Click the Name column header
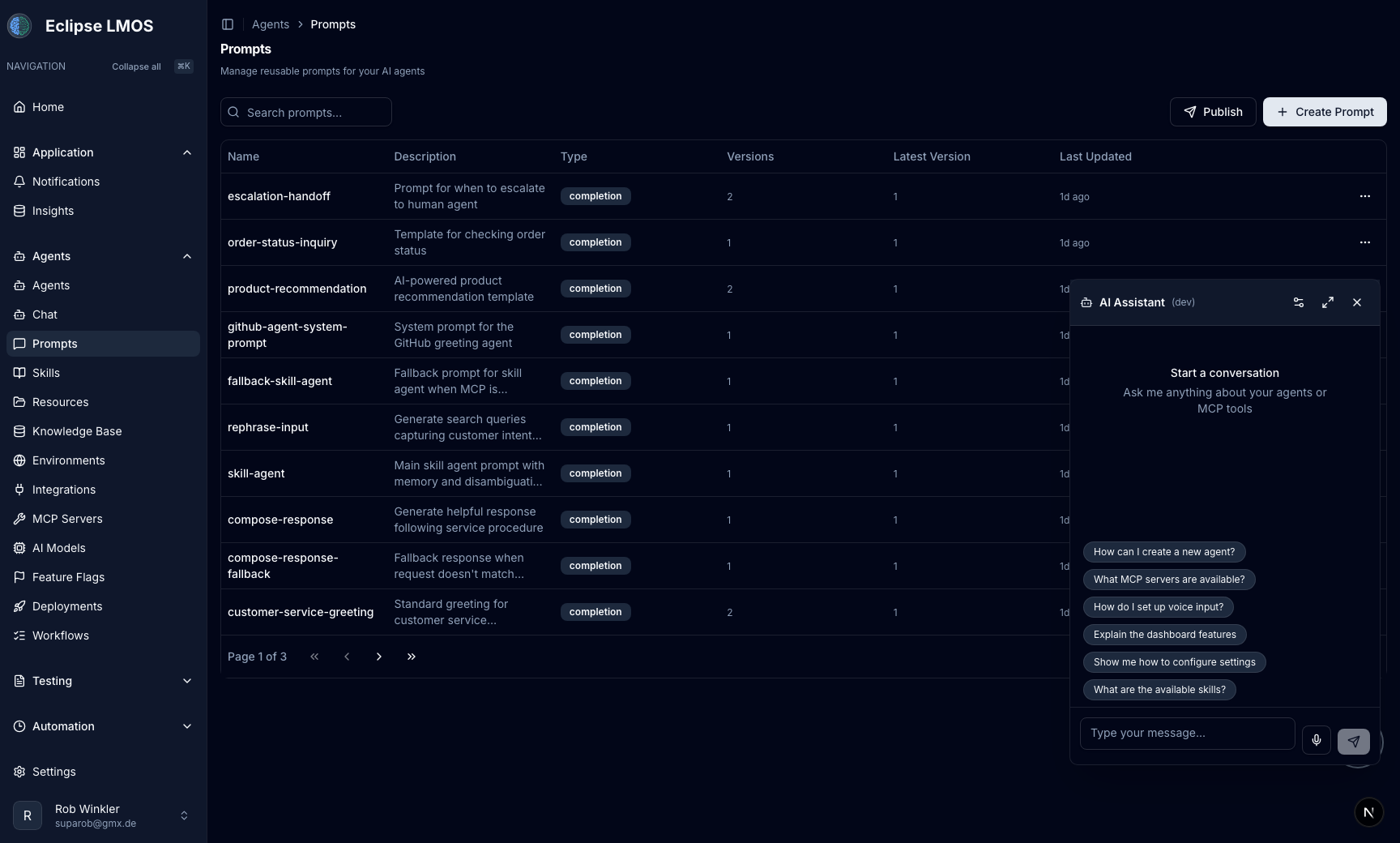1400x843 pixels. [x=243, y=156]
